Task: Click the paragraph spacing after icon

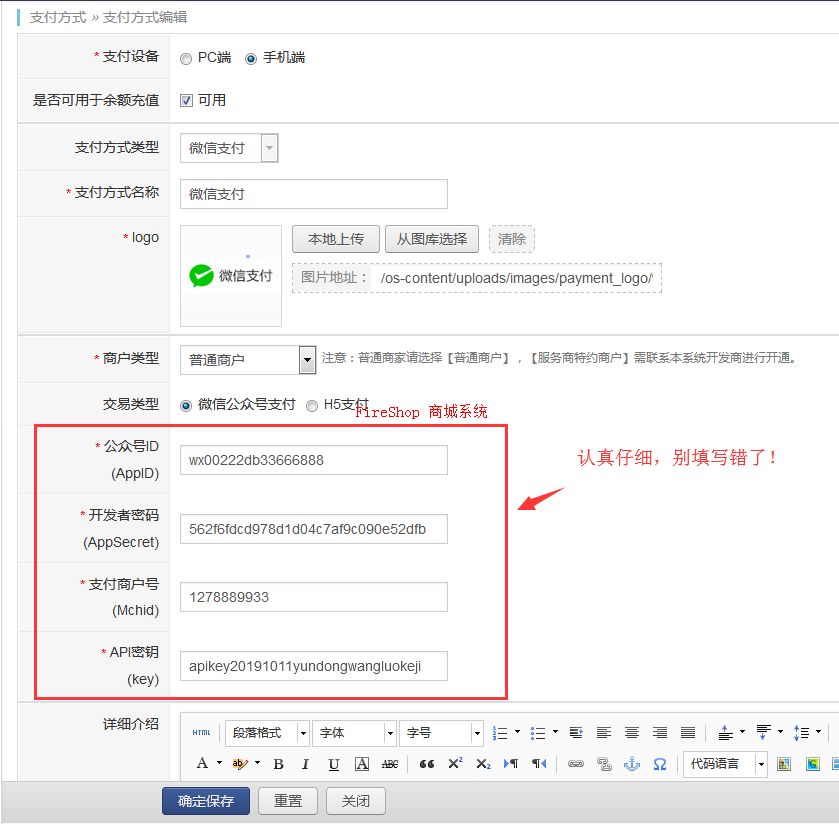Action: [764, 732]
